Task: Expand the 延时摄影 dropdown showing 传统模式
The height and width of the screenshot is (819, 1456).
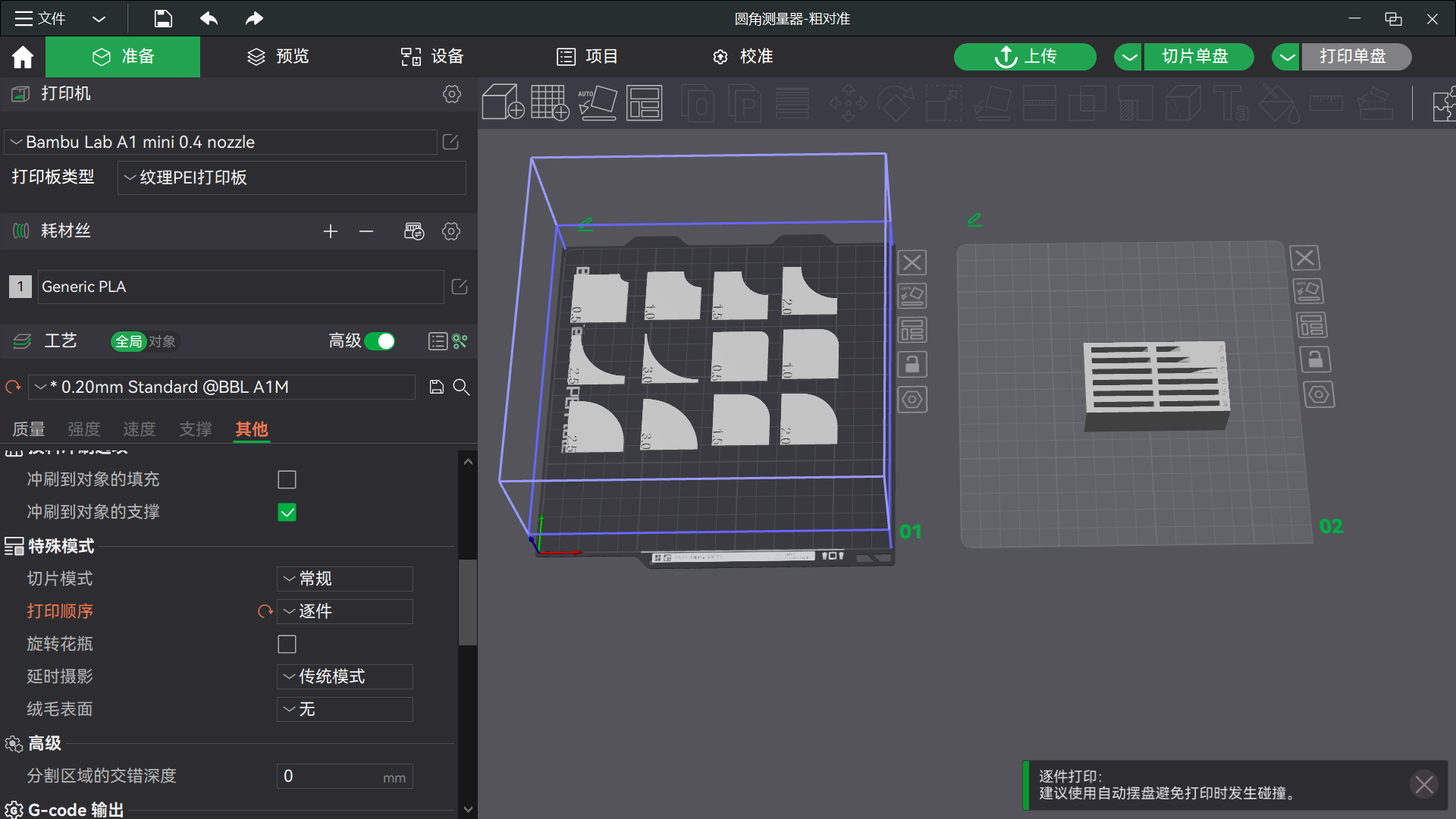Action: 345,676
